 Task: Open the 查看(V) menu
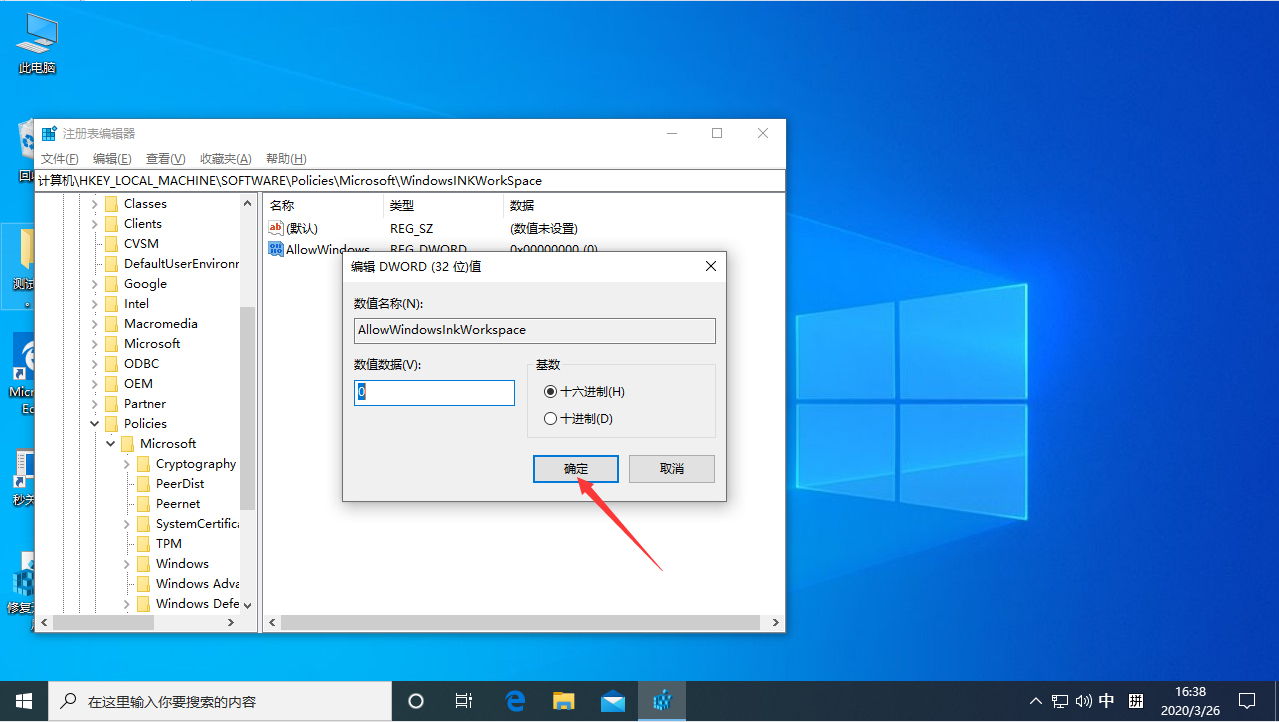[x=164, y=158]
